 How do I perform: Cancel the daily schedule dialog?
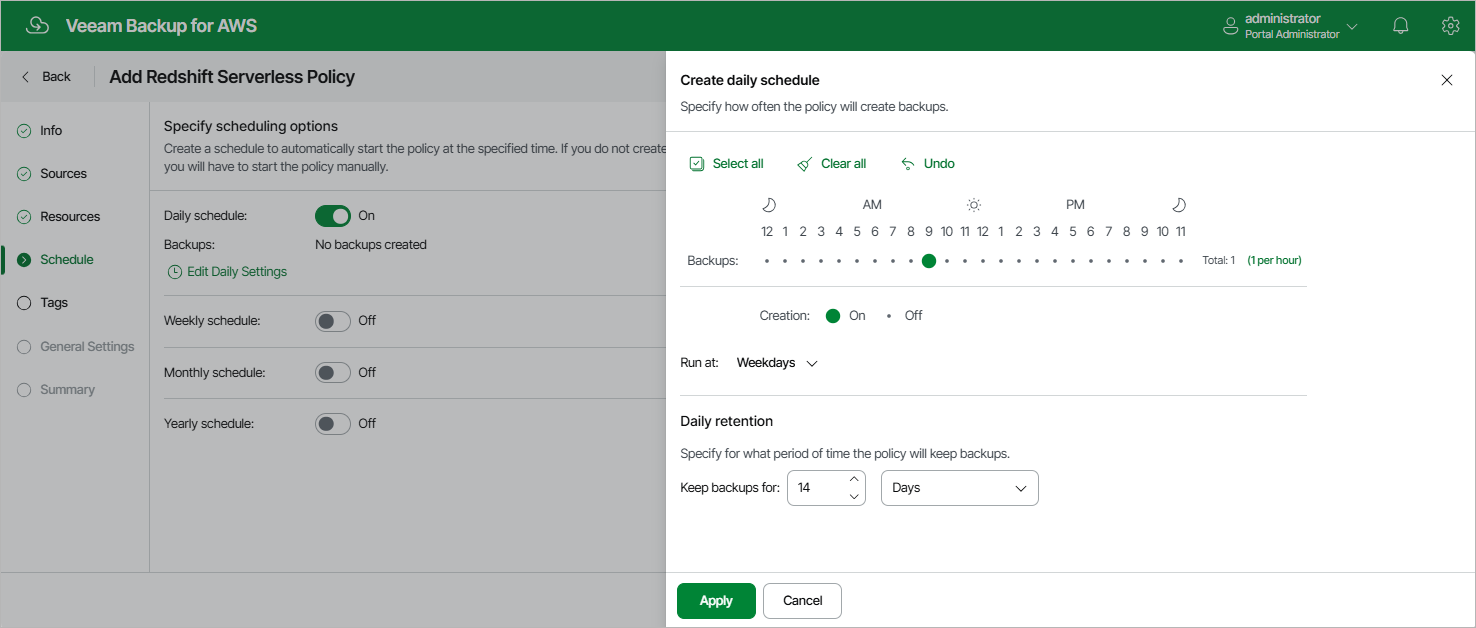802,601
